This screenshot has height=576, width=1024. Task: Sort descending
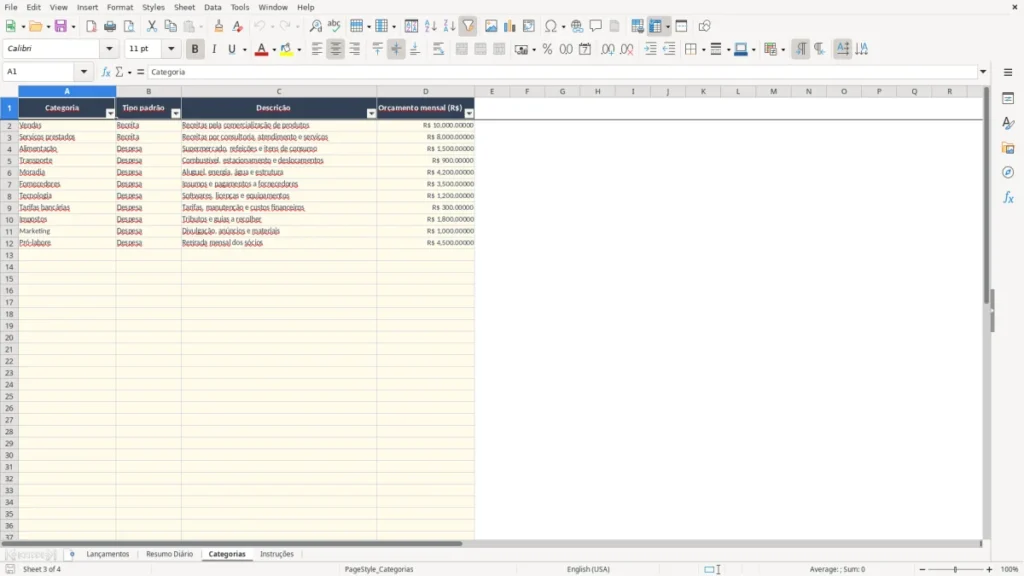click(449, 26)
